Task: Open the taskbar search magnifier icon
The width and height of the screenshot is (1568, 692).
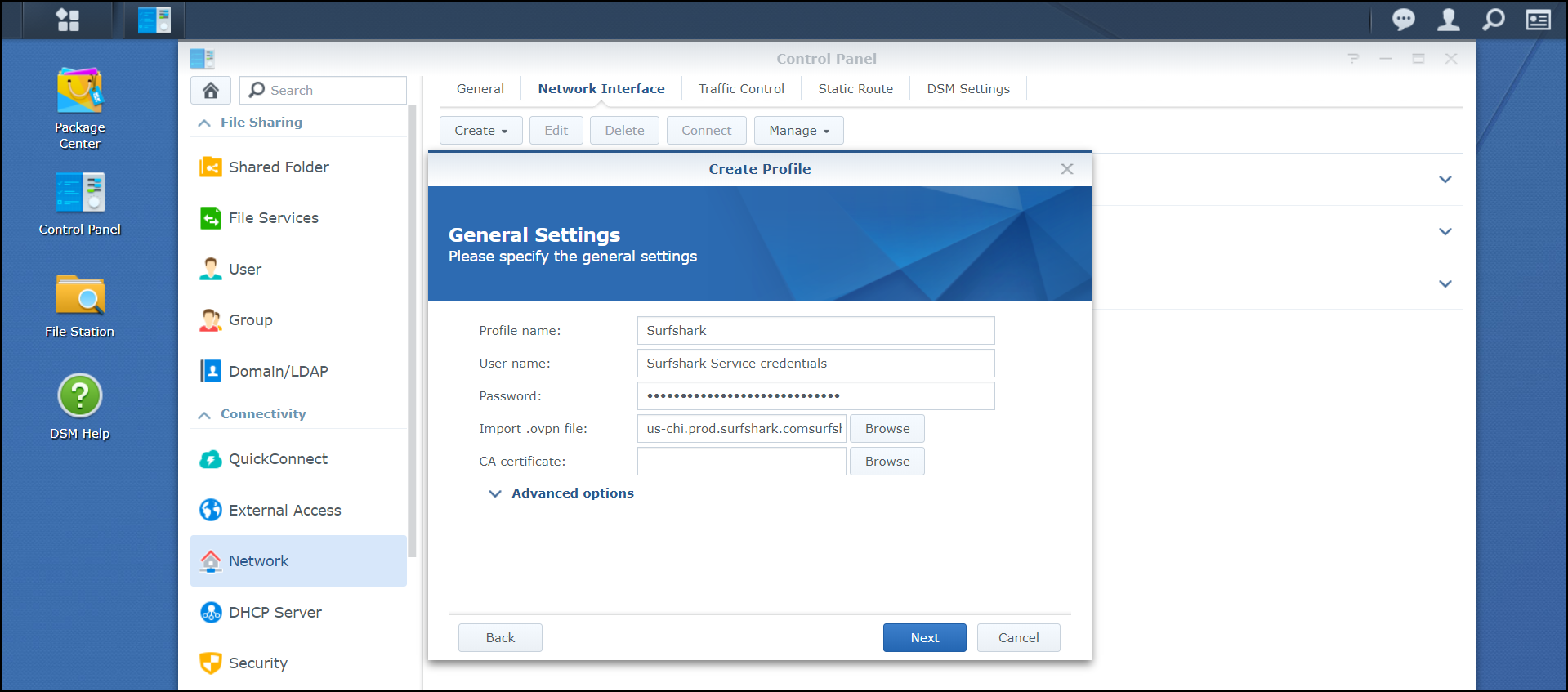Action: (x=1493, y=19)
